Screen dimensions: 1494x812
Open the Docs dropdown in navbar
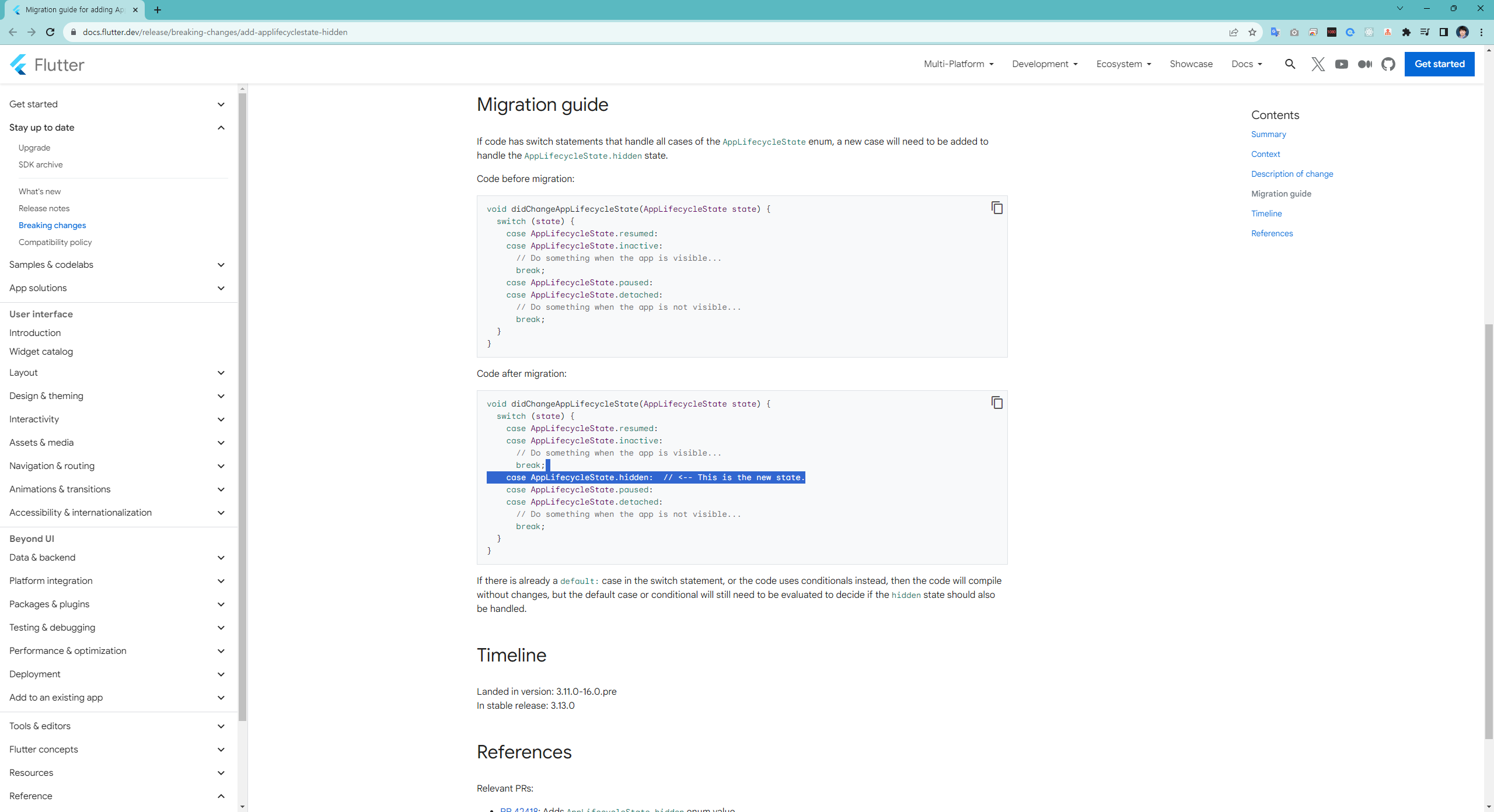coord(1247,64)
